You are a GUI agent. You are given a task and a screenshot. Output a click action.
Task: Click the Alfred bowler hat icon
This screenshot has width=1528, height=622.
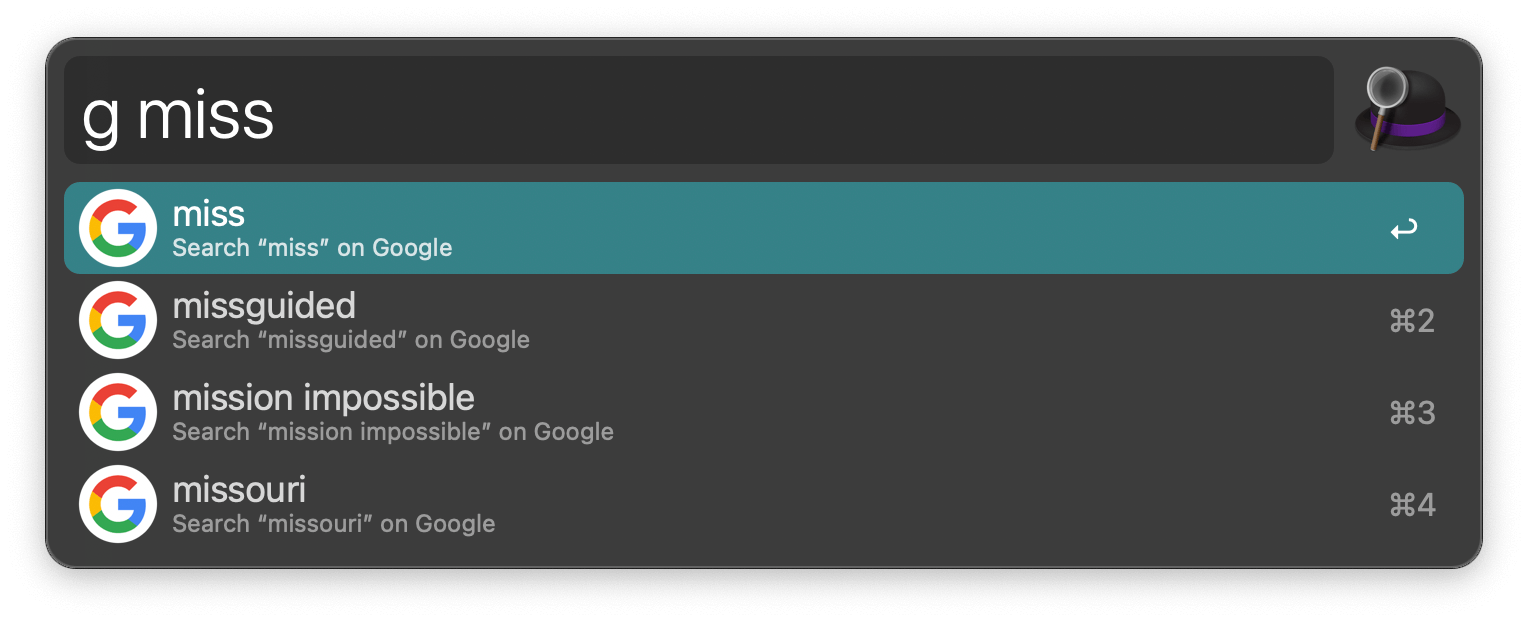[x=1406, y=110]
